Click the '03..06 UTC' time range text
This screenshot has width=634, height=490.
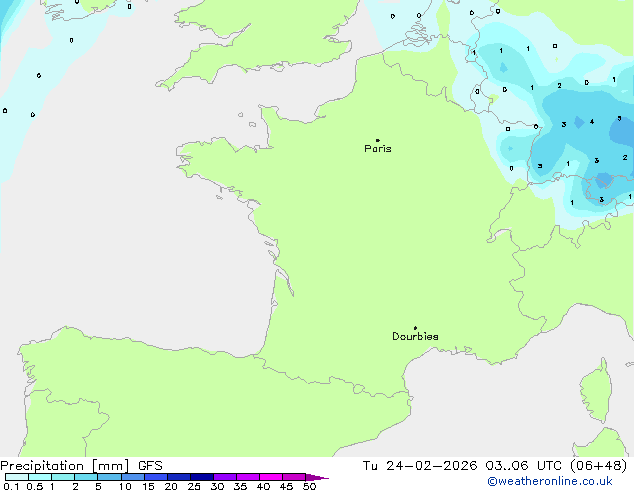523,466
